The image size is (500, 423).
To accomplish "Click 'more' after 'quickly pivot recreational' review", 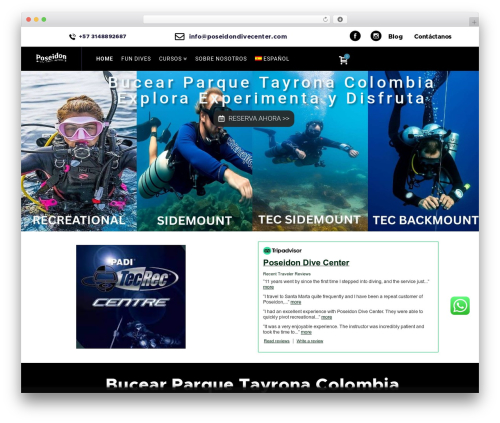I will (326, 317).
